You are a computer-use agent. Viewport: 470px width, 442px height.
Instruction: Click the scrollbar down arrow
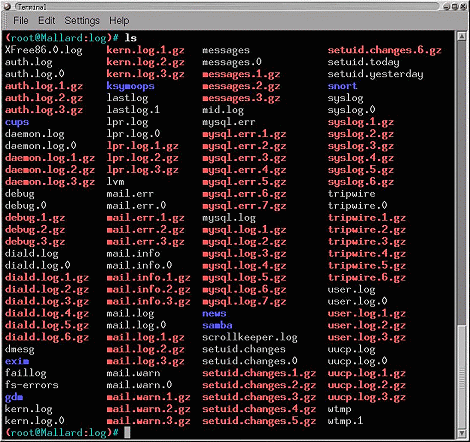pyautogui.click(x=462, y=433)
